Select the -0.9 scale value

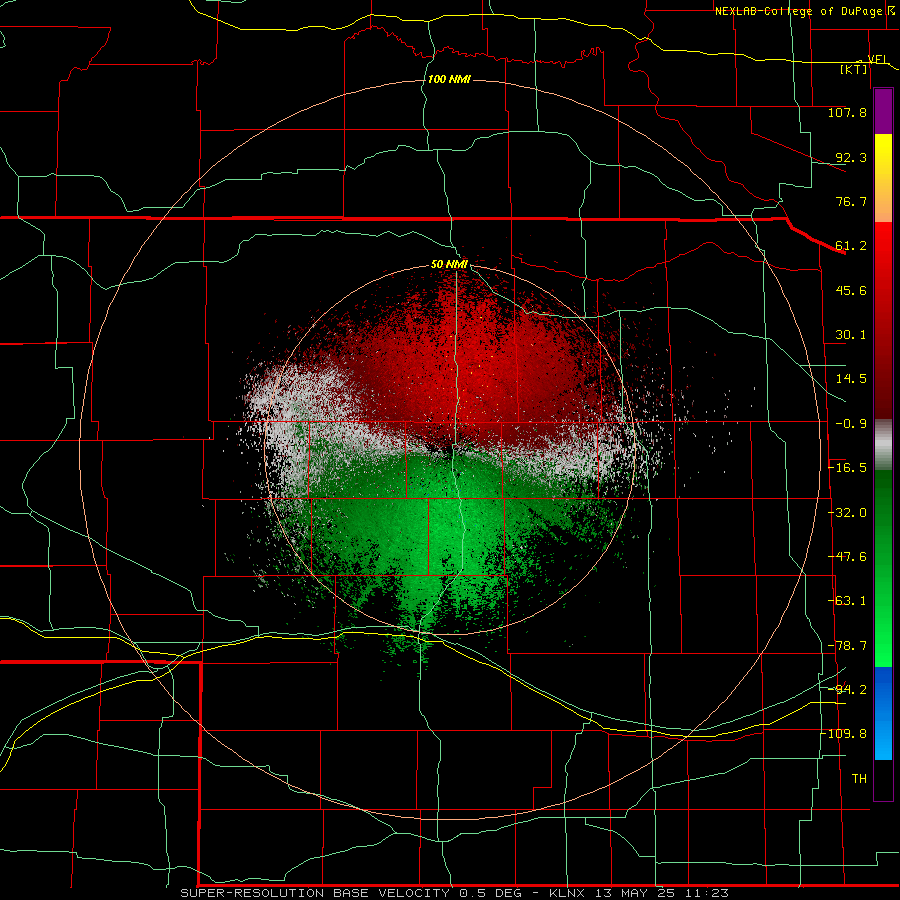coord(851,424)
